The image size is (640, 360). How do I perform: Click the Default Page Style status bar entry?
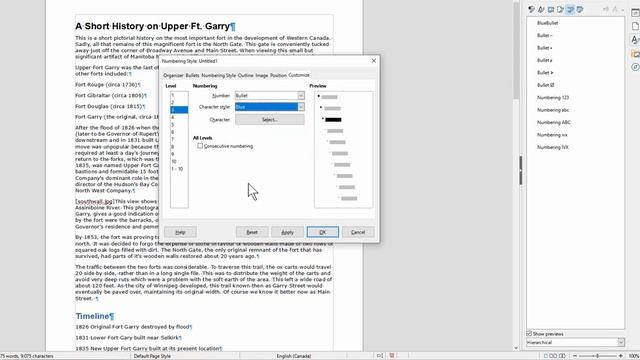pyautogui.click(x=152, y=356)
